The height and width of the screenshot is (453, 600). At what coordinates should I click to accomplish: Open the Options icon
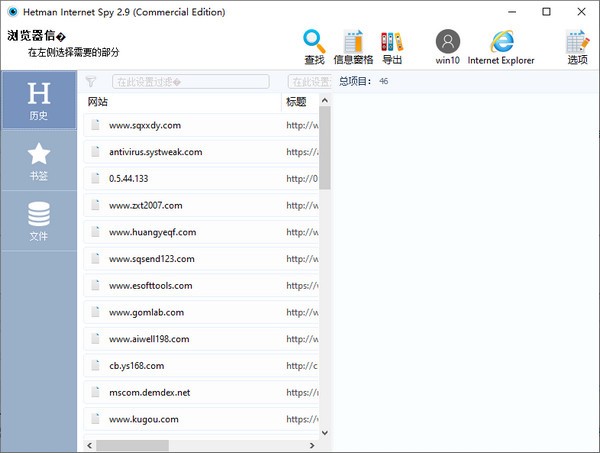pyautogui.click(x=577, y=41)
